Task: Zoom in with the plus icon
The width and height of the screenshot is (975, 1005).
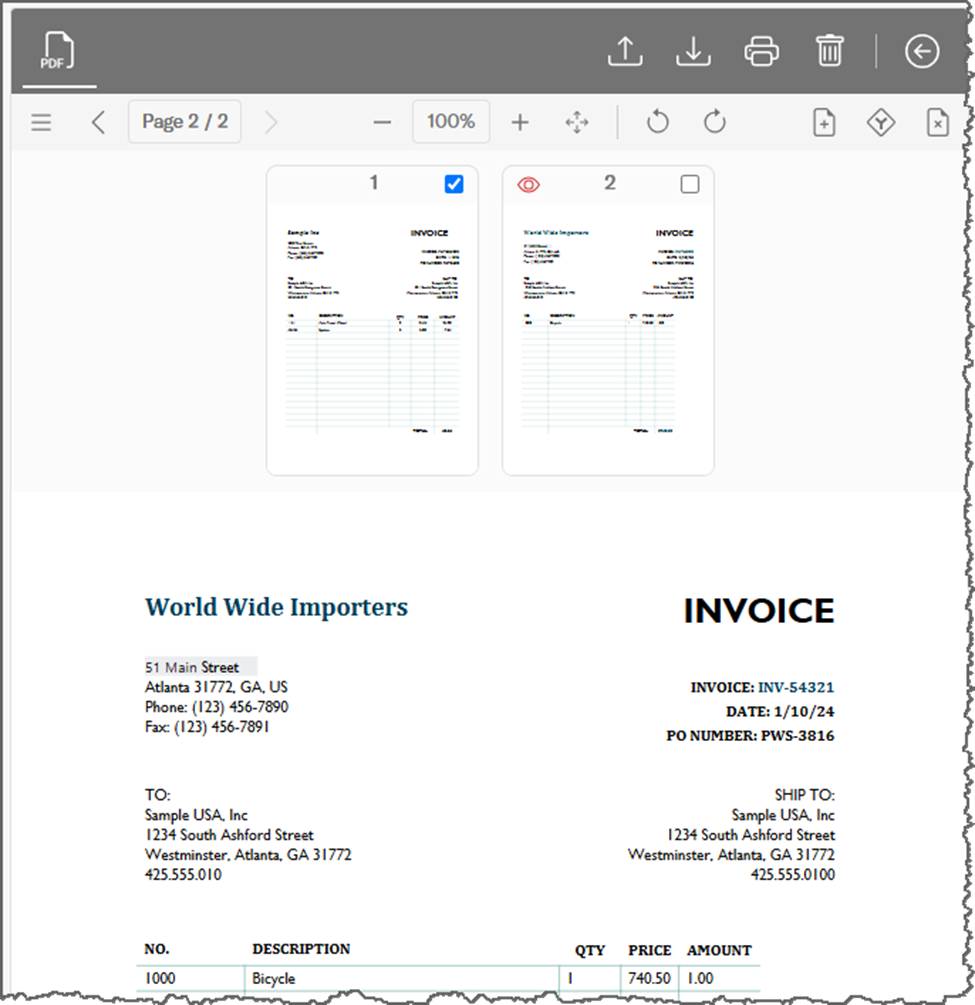Action: click(520, 122)
